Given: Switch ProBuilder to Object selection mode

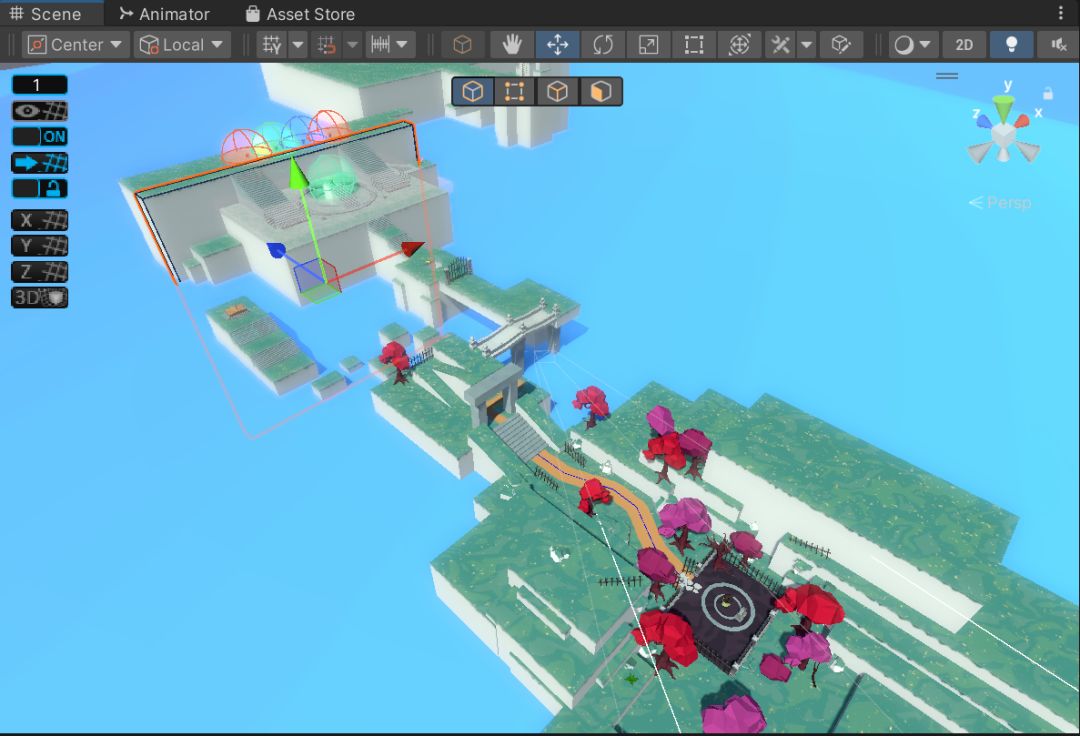Looking at the screenshot, I should point(472,92).
